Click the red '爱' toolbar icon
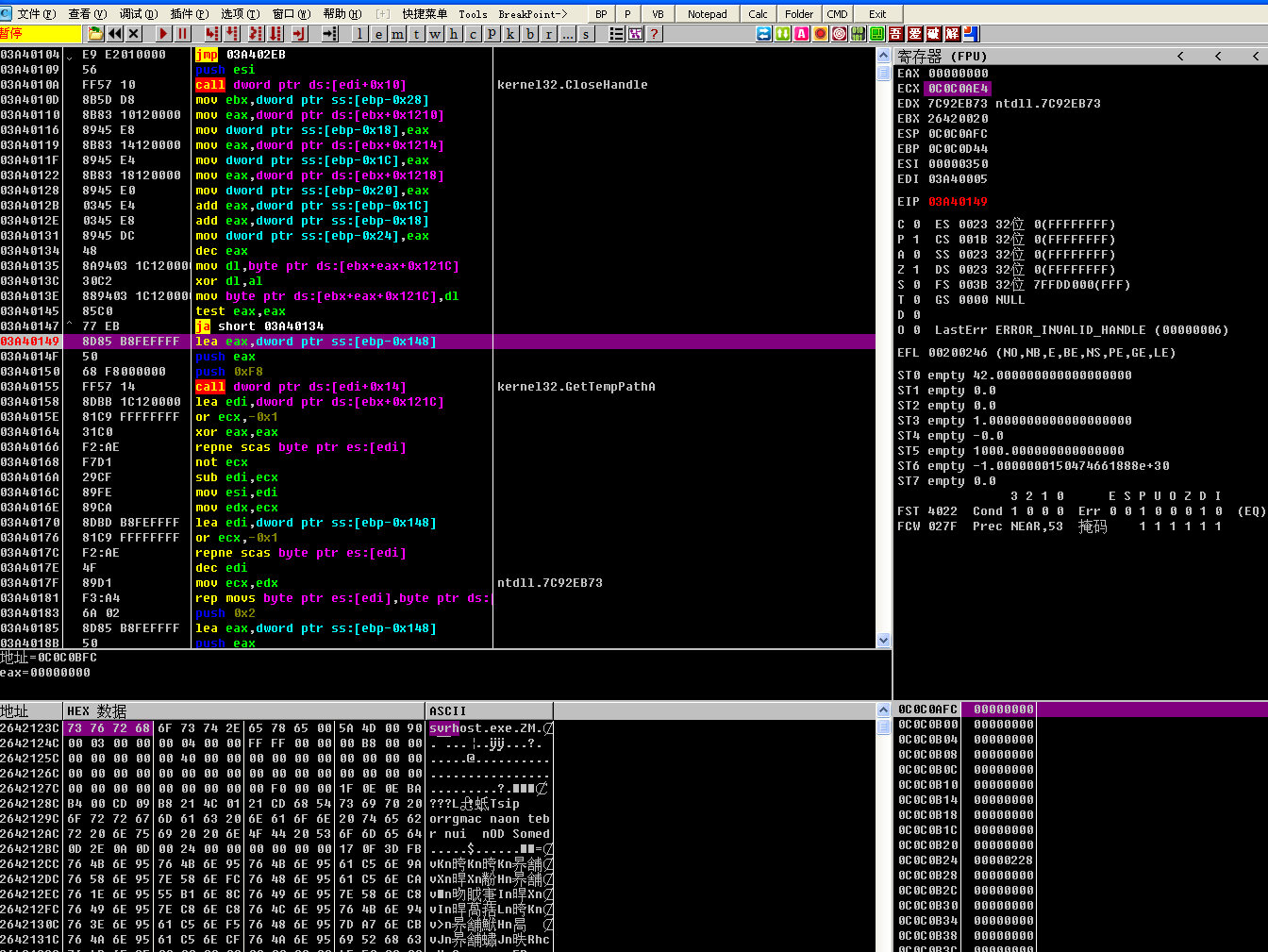Screen dimensions: 1268x952 tap(915, 34)
